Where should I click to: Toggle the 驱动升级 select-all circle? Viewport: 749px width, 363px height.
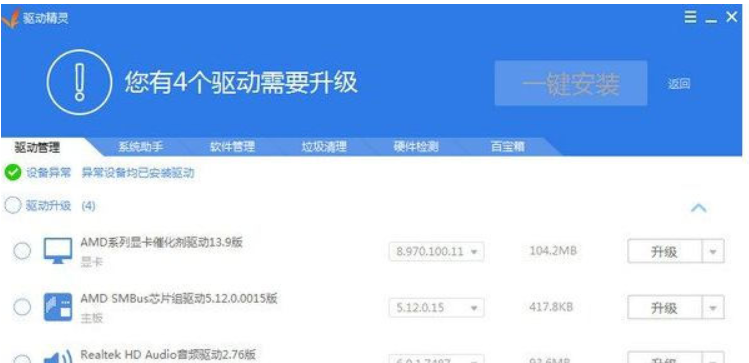pos(13,205)
